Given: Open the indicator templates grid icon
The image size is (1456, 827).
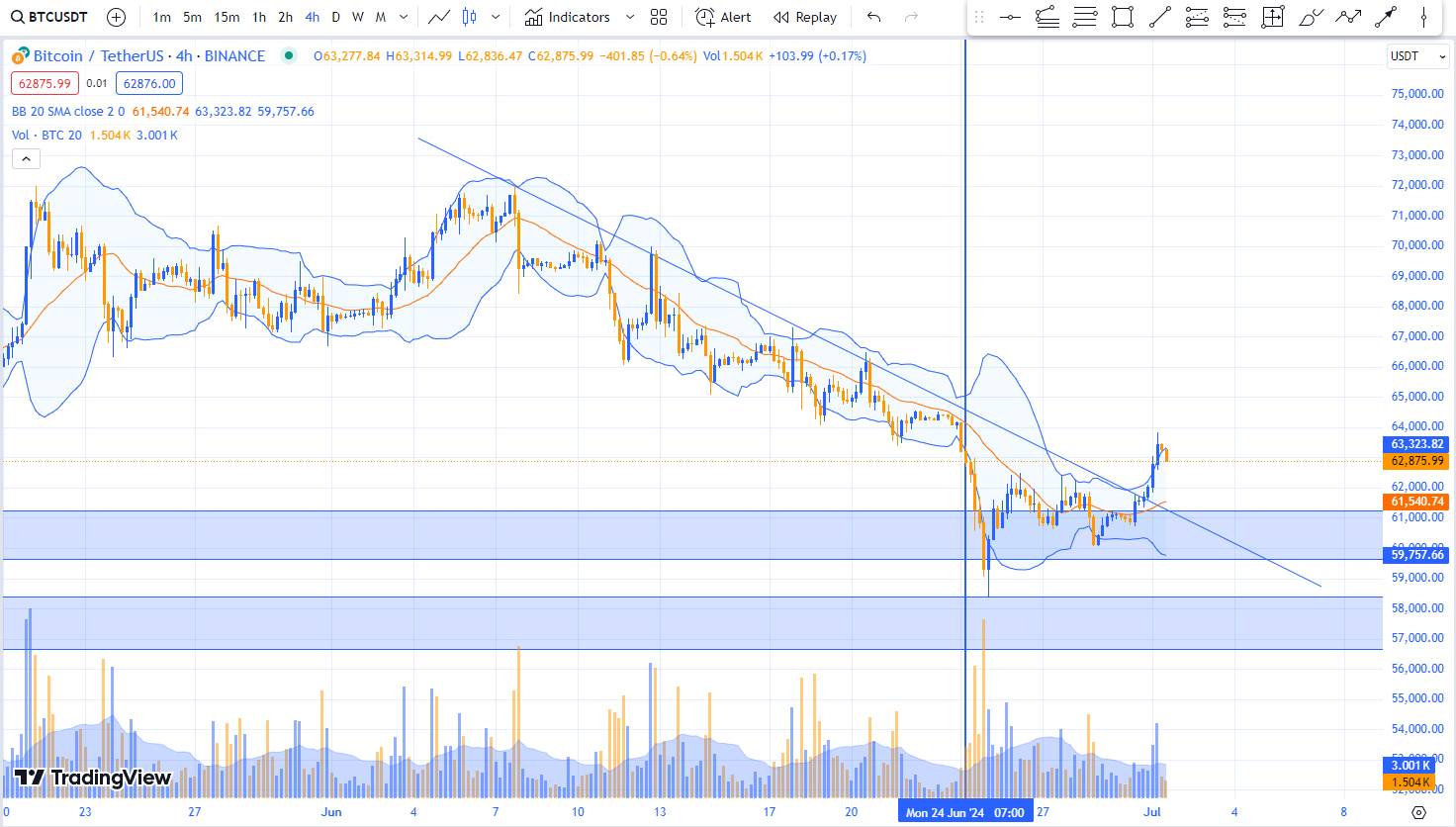Looking at the screenshot, I should click(659, 17).
